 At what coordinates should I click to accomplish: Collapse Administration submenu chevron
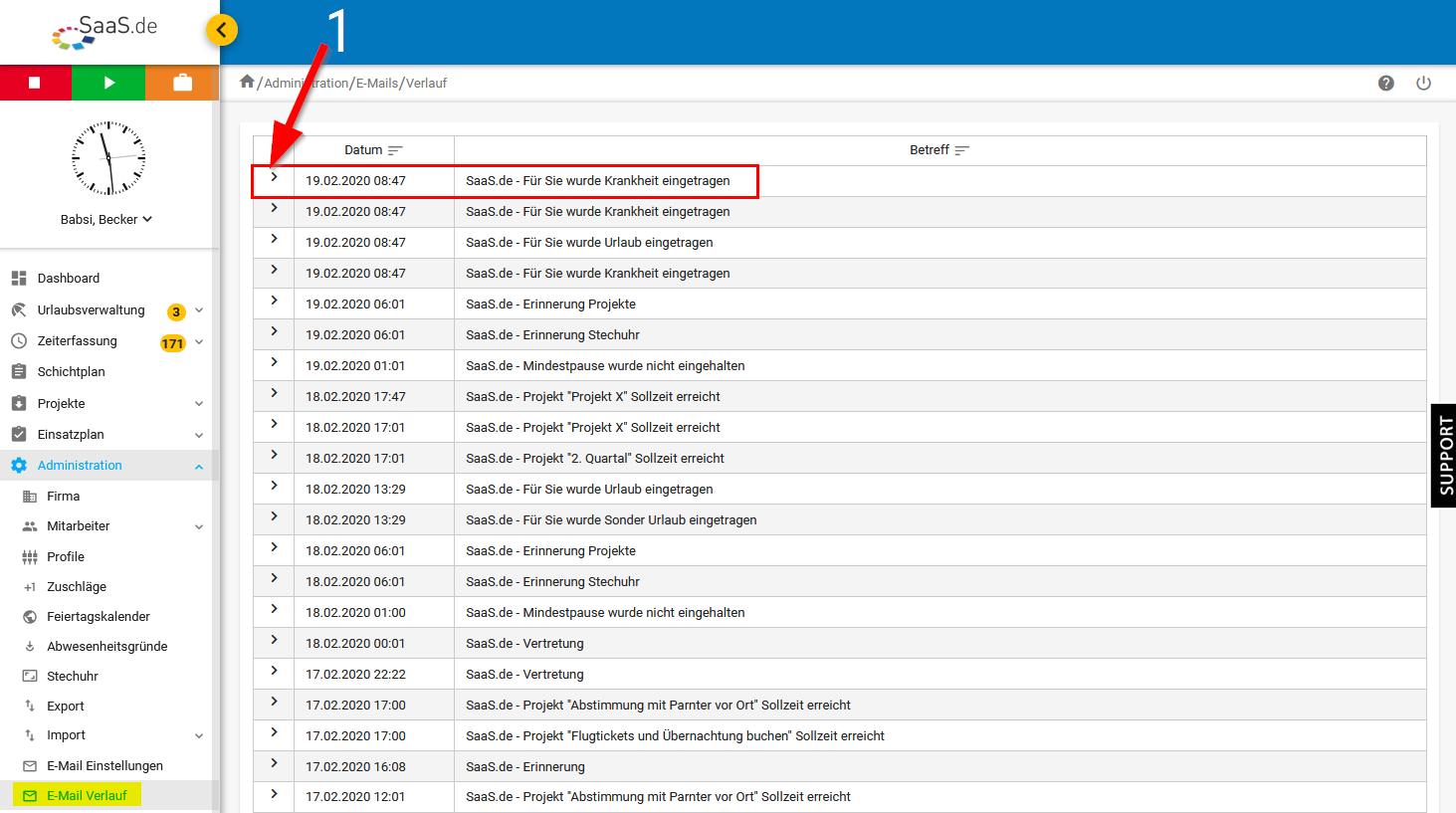(x=199, y=466)
